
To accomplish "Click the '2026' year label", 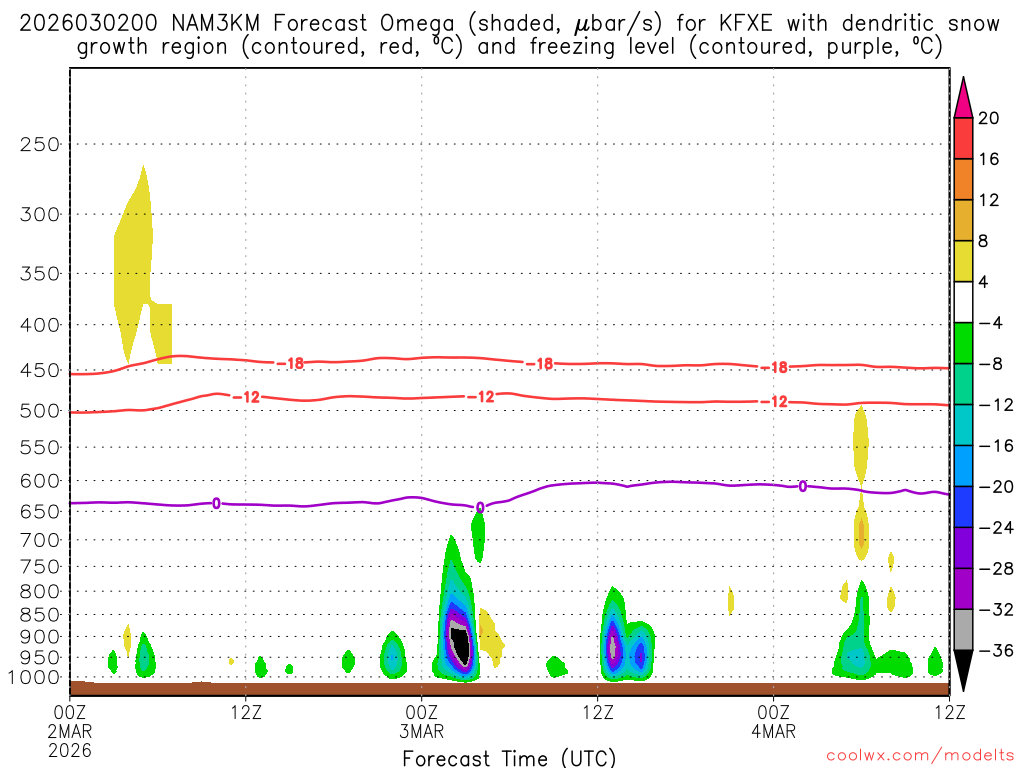I will pyautogui.click(x=70, y=750).
